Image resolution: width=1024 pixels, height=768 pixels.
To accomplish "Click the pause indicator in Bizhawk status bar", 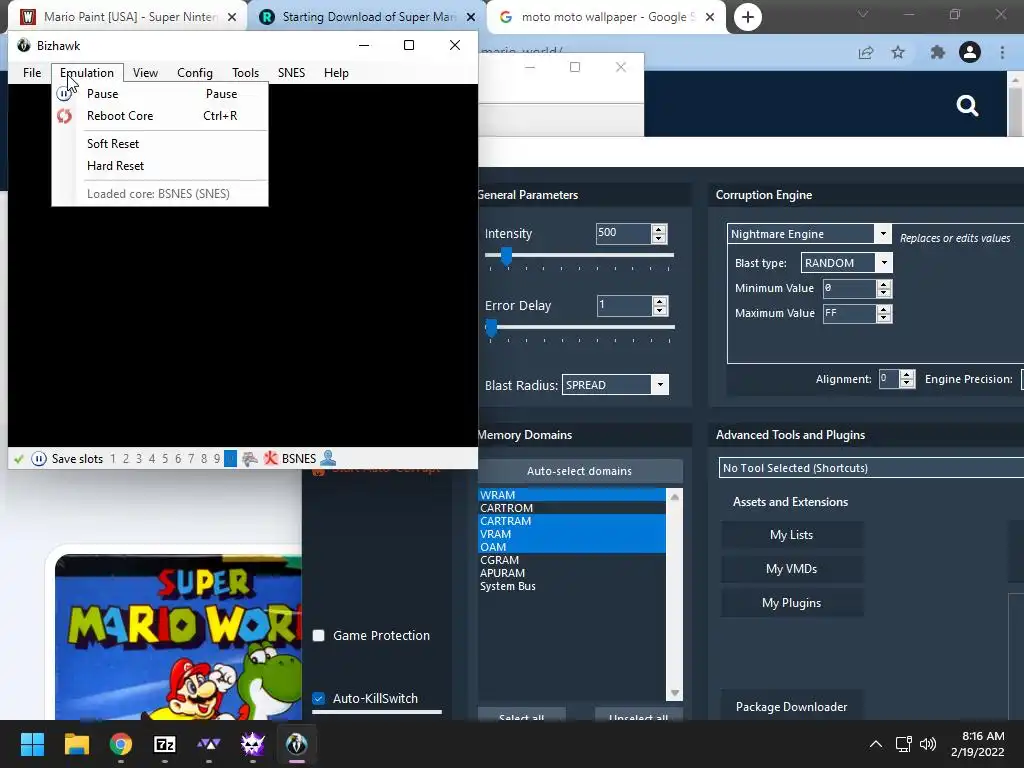I will (x=39, y=459).
